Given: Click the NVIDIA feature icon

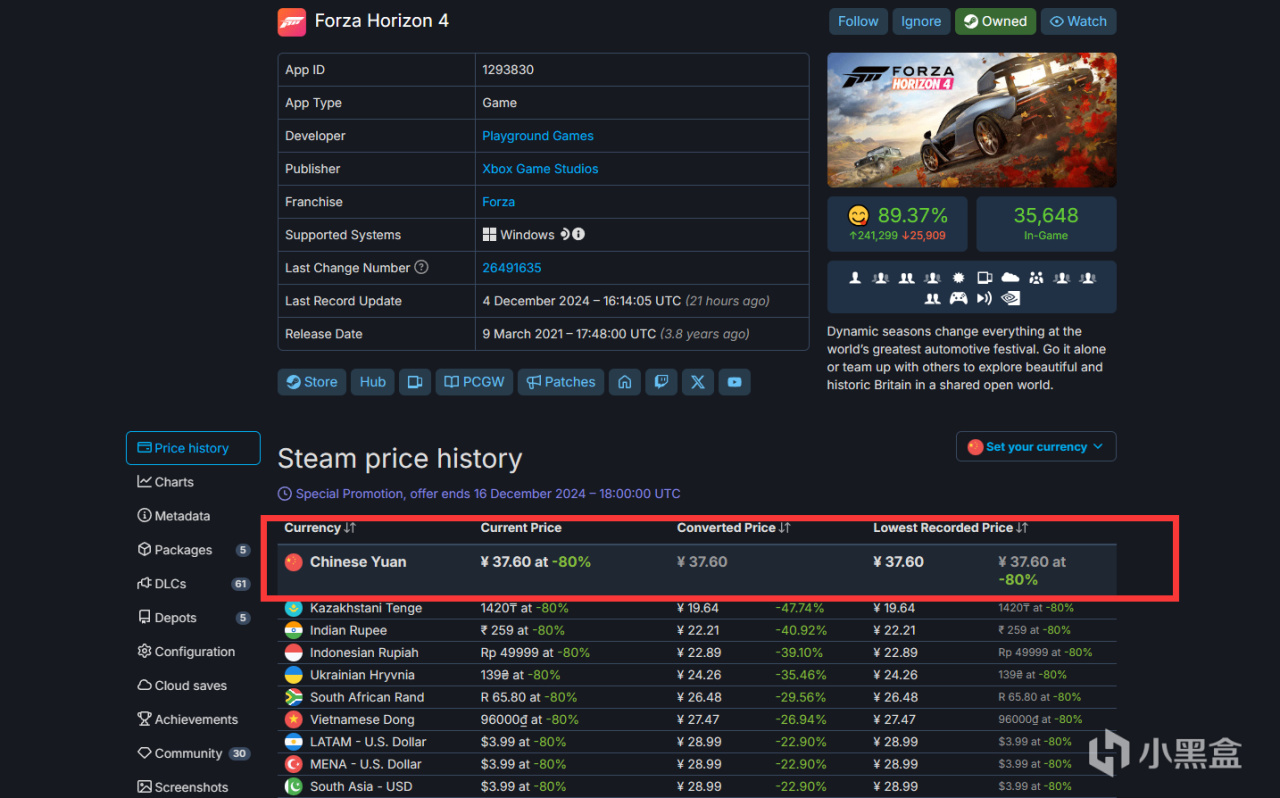Looking at the screenshot, I should tap(1010, 298).
